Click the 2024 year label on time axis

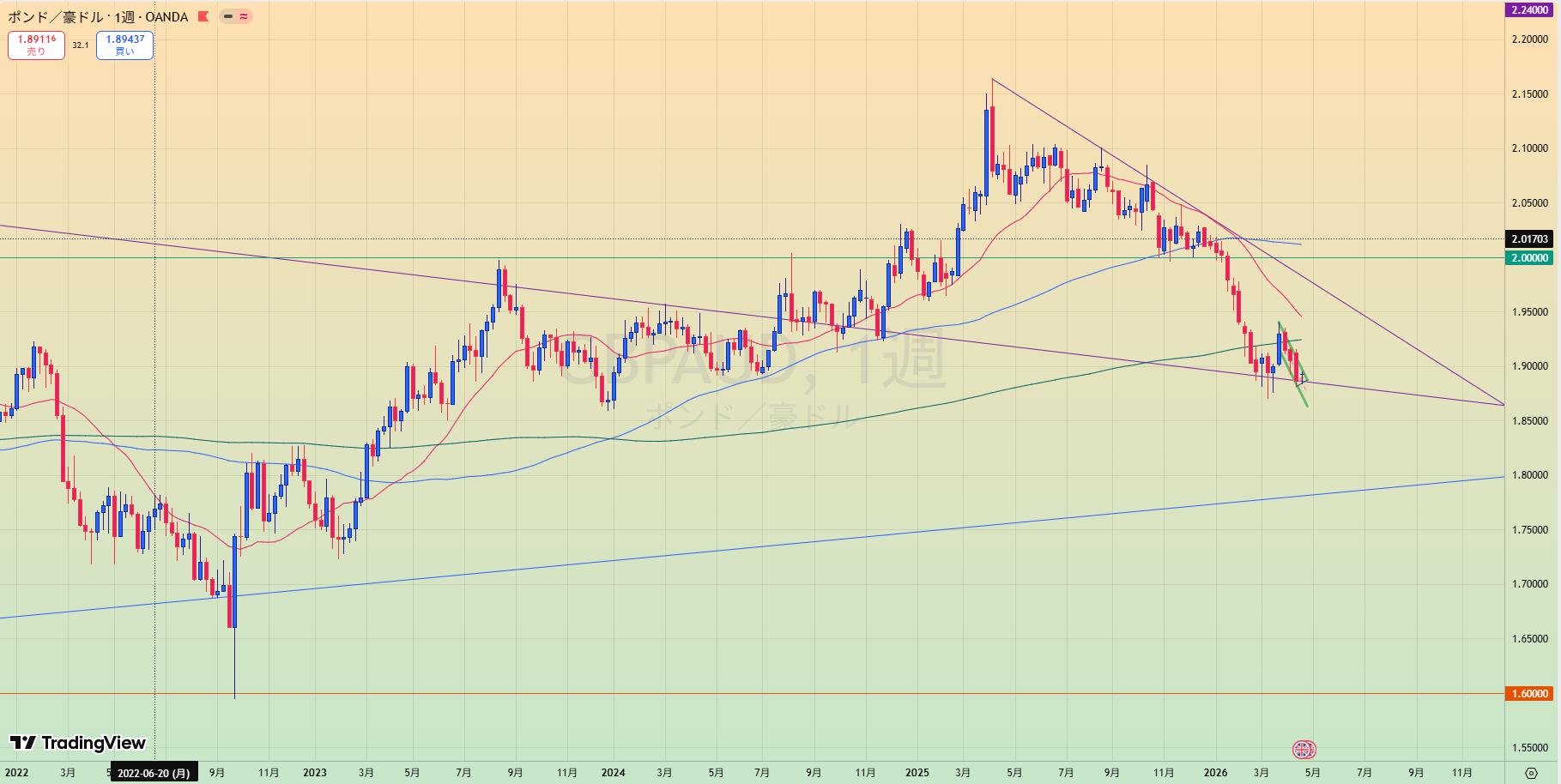(x=613, y=773)
